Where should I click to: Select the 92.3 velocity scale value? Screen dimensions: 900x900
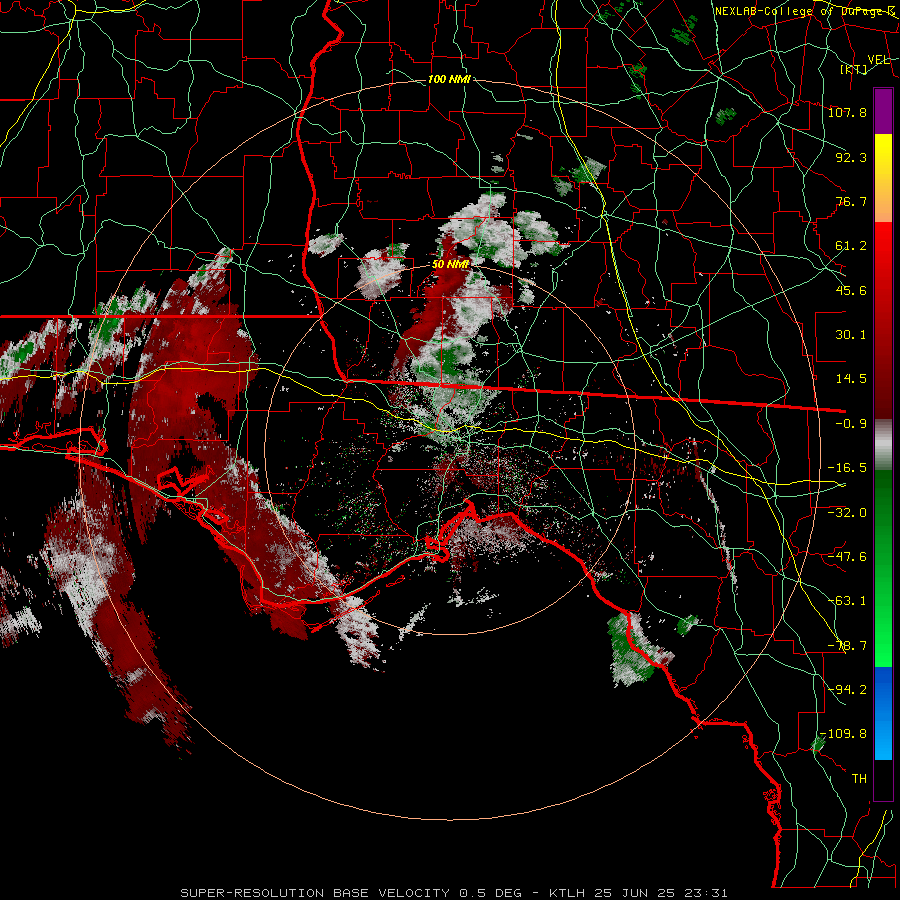(851, 157)
